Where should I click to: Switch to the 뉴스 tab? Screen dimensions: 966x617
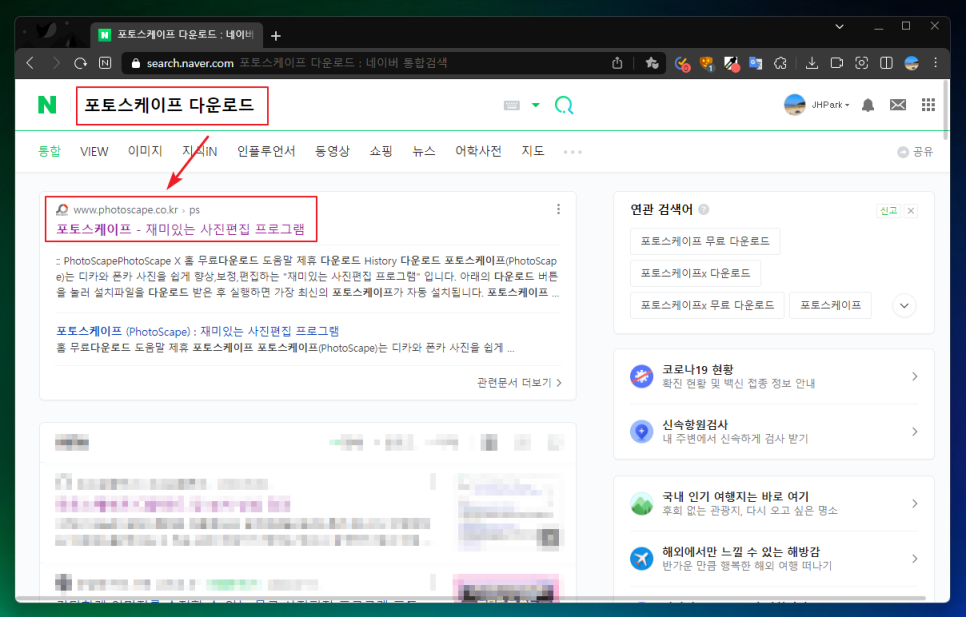tap(424, 151)
